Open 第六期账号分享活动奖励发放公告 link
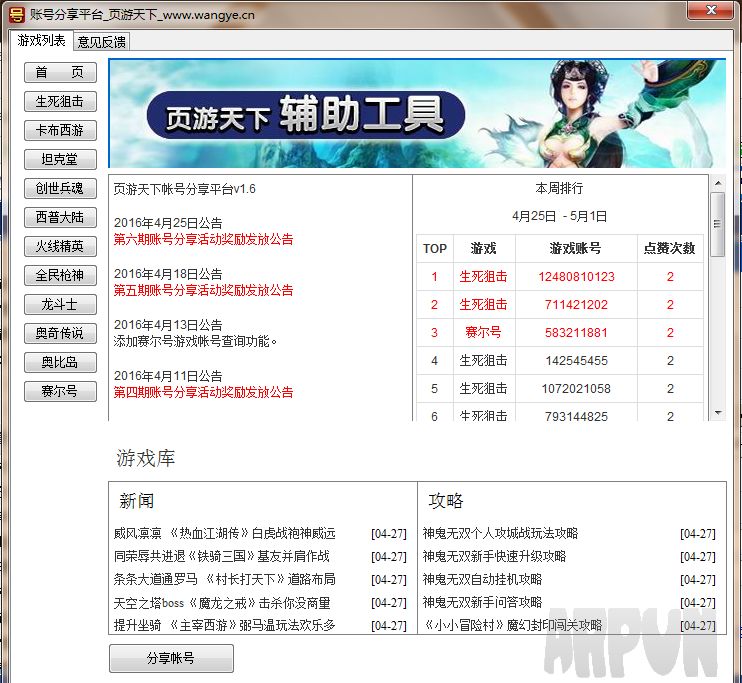 (x=203, y=239)
